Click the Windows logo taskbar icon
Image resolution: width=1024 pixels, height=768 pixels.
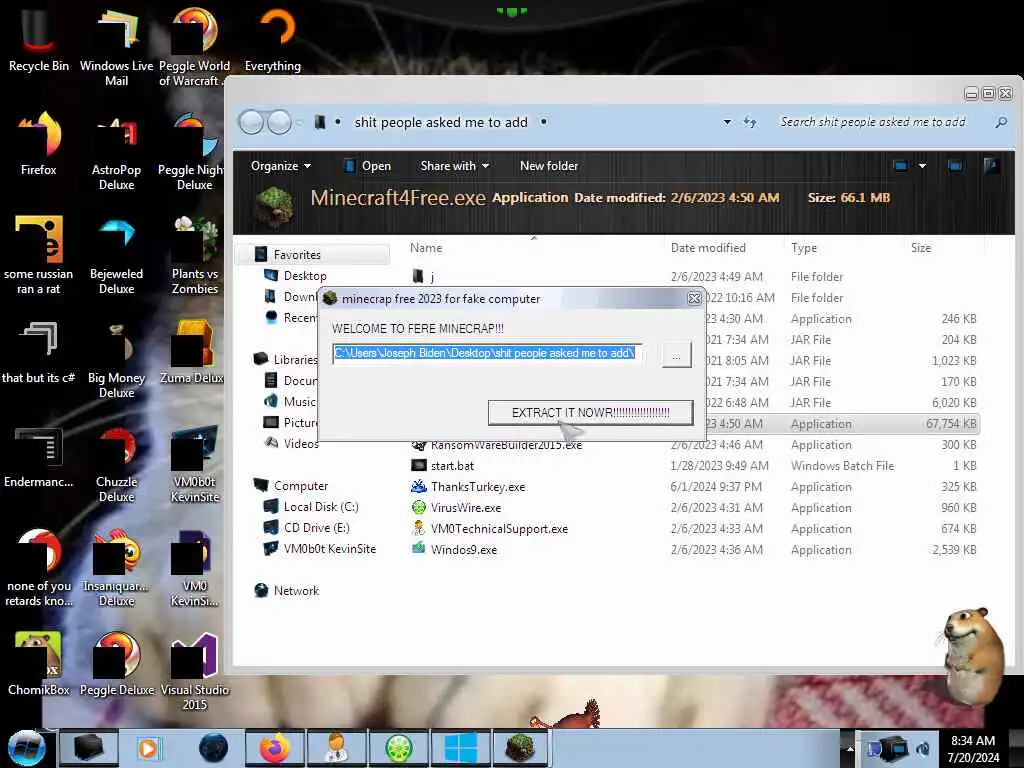point(461,748)
